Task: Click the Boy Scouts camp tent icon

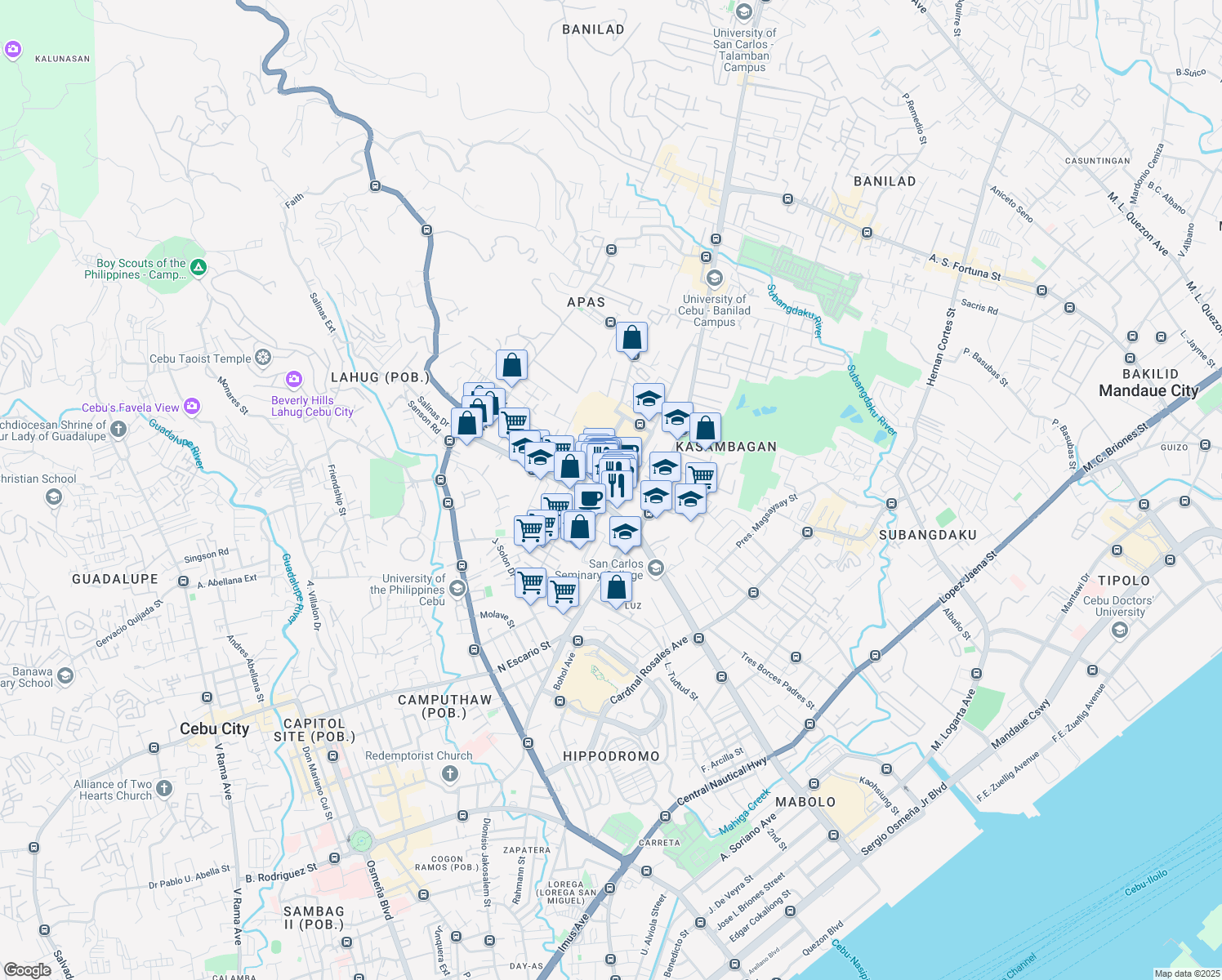Action: pyautogui.click(x=198, y=267)
